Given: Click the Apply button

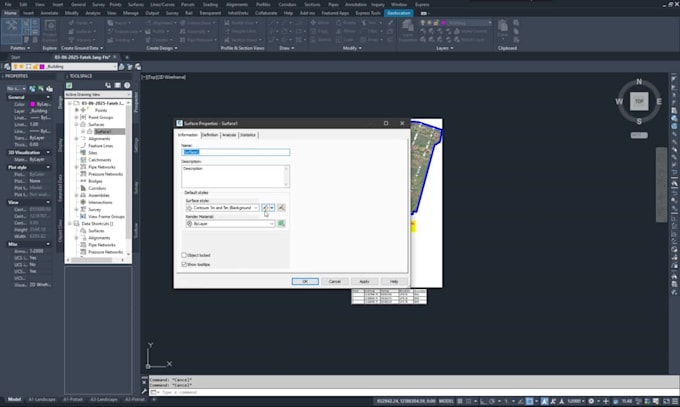Looking at the screenshot, I should coord(364,282).
